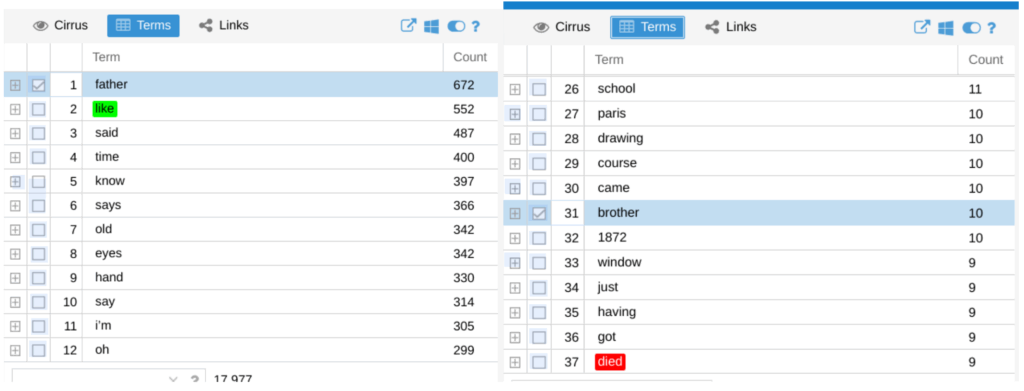Click the term old in the list
Screen dimensions: 1024x391
tap(103, 230)
